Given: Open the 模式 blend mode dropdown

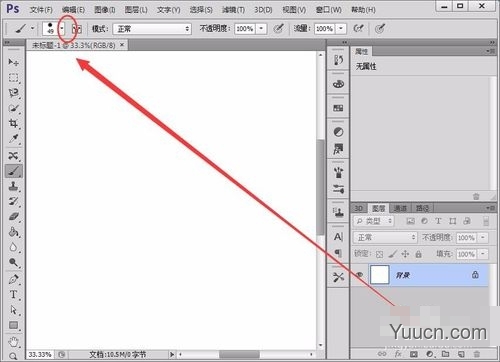Looking at the screenshot, I should (152, 29).
